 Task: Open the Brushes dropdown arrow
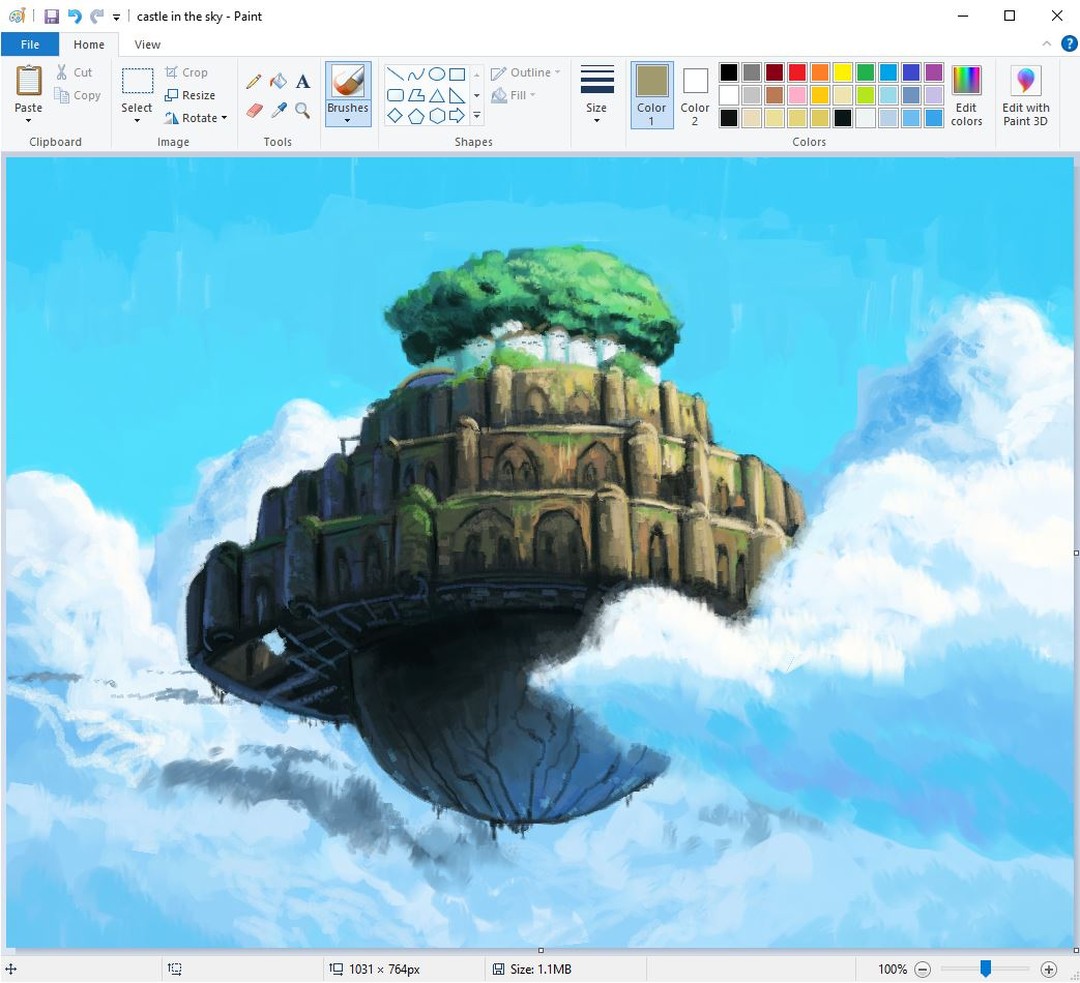[348, 121]
